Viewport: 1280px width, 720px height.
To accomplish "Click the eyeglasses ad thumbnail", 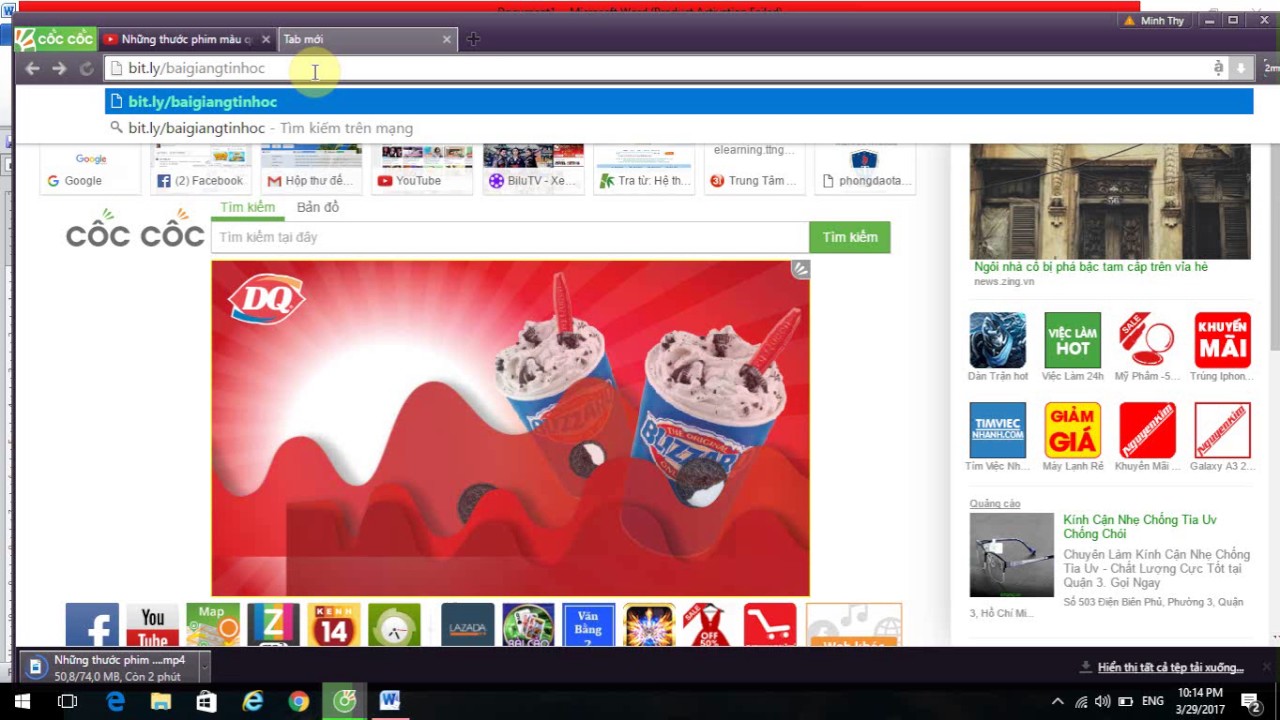I will tap(1011, 555).
